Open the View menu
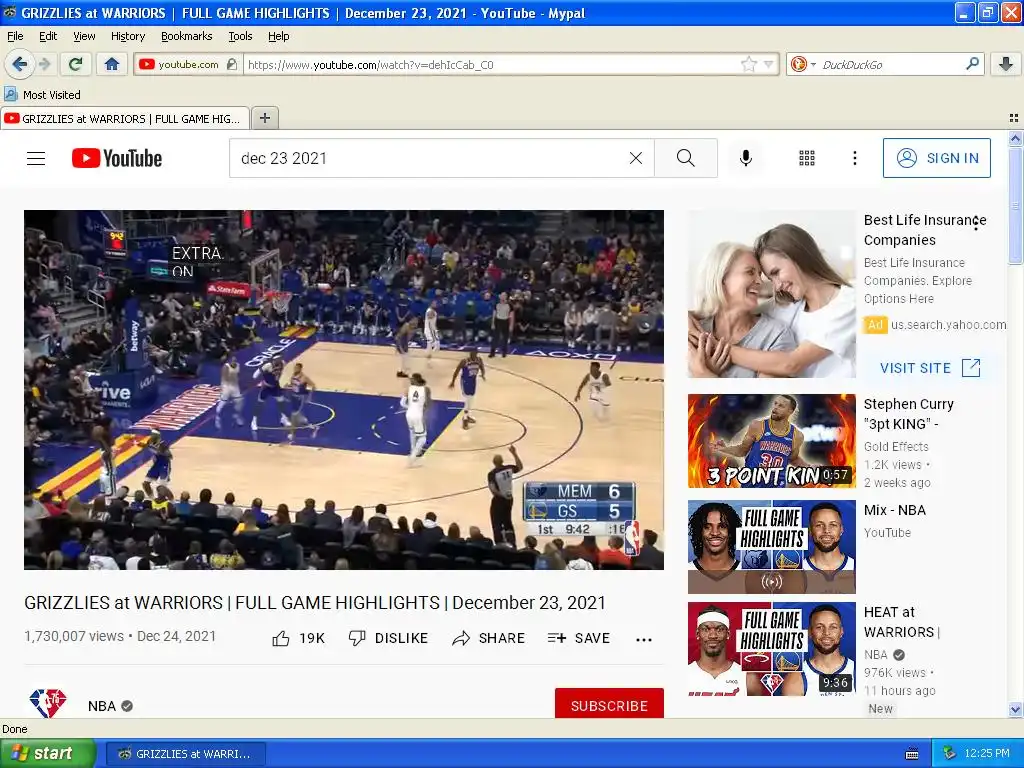The width and height of the screenshot is (1024, 768). point(84,36)
